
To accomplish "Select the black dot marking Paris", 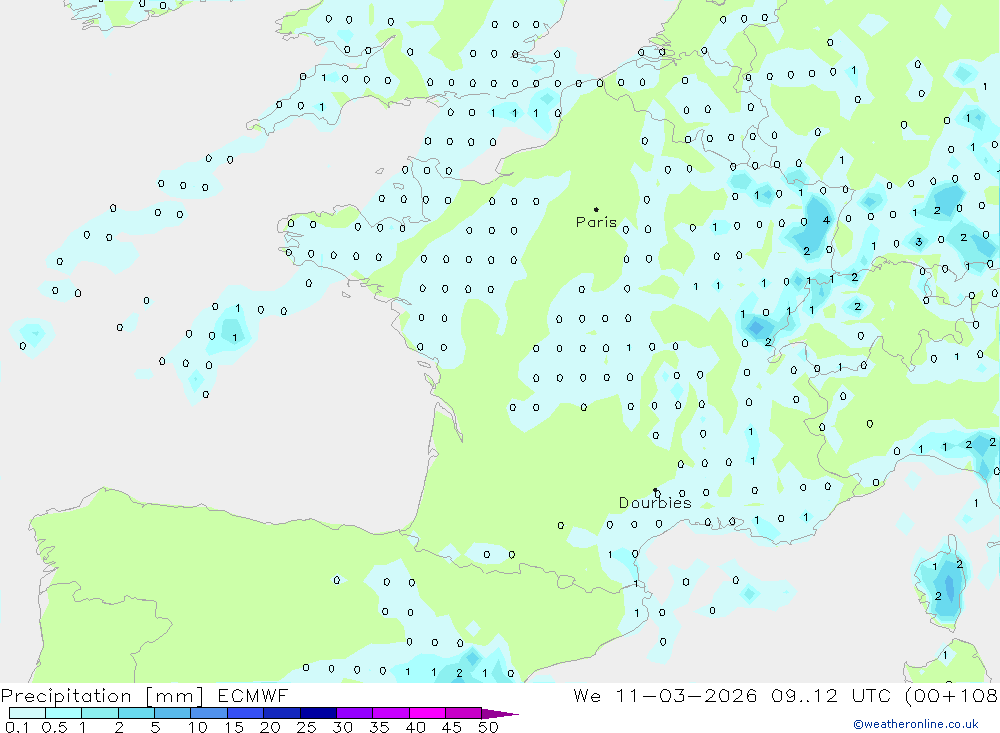I will (x=596, y=209).
